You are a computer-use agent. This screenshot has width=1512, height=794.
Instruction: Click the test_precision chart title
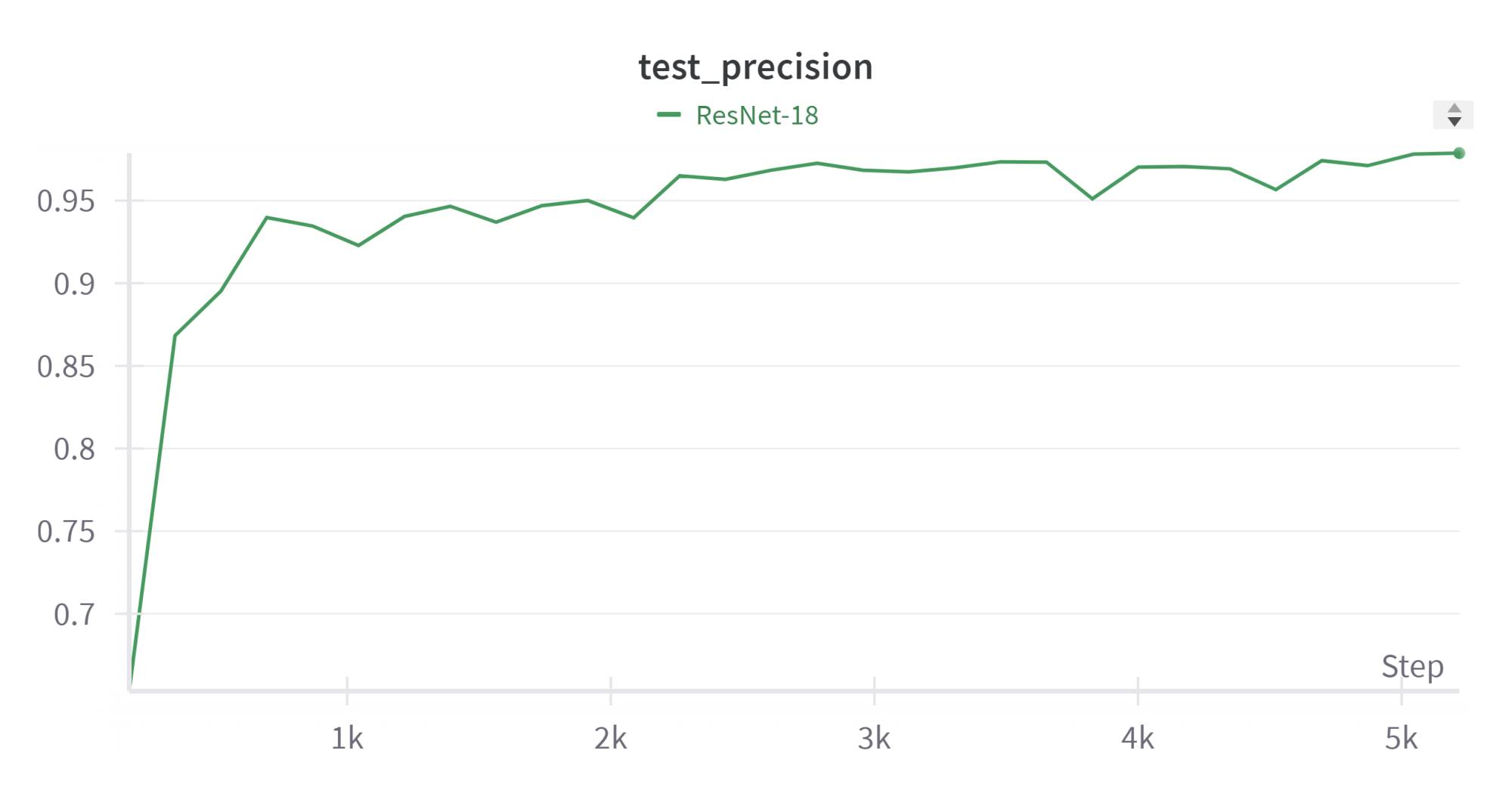755,67
